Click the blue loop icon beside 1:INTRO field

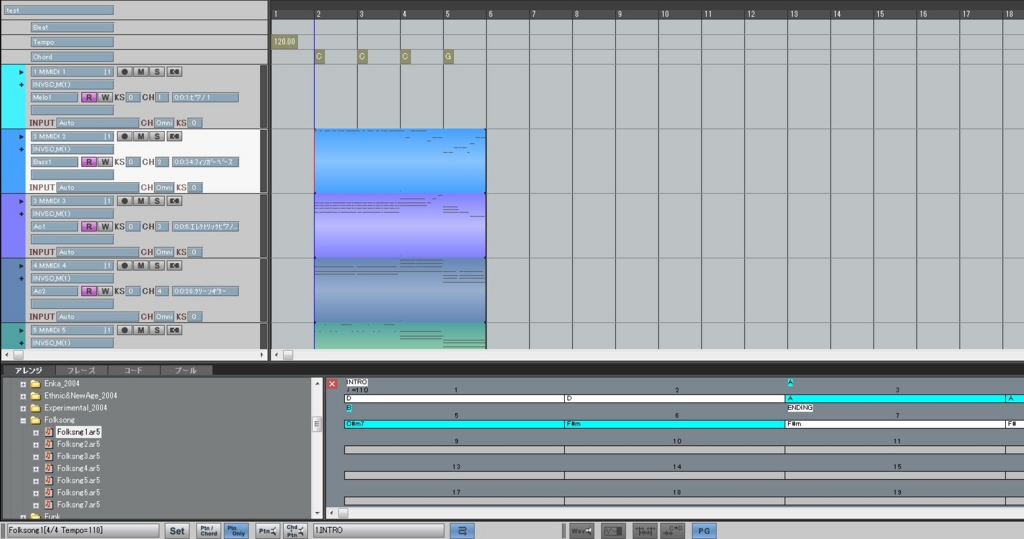tap(463, 530)
